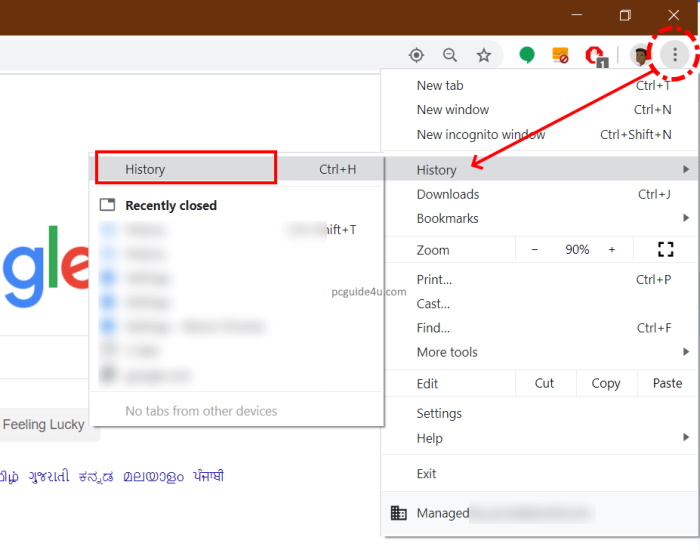Open the Punjabi language link

(208, 476)
